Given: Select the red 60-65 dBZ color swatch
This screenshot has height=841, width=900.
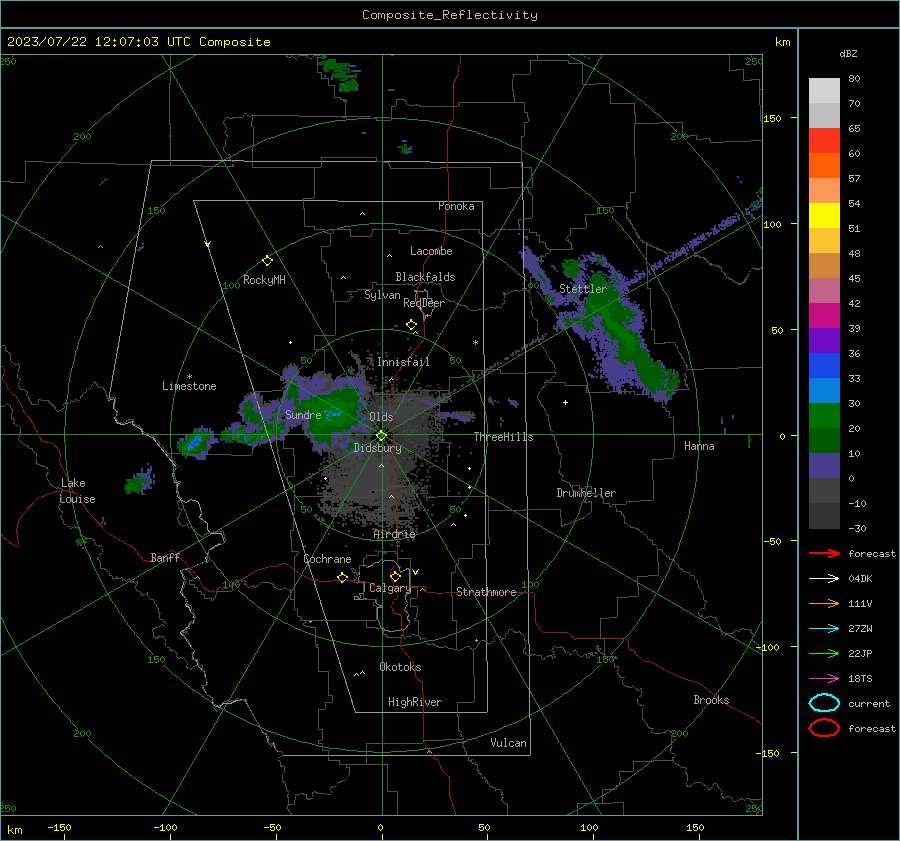Looking at the screenshot, I should point(824,141).
